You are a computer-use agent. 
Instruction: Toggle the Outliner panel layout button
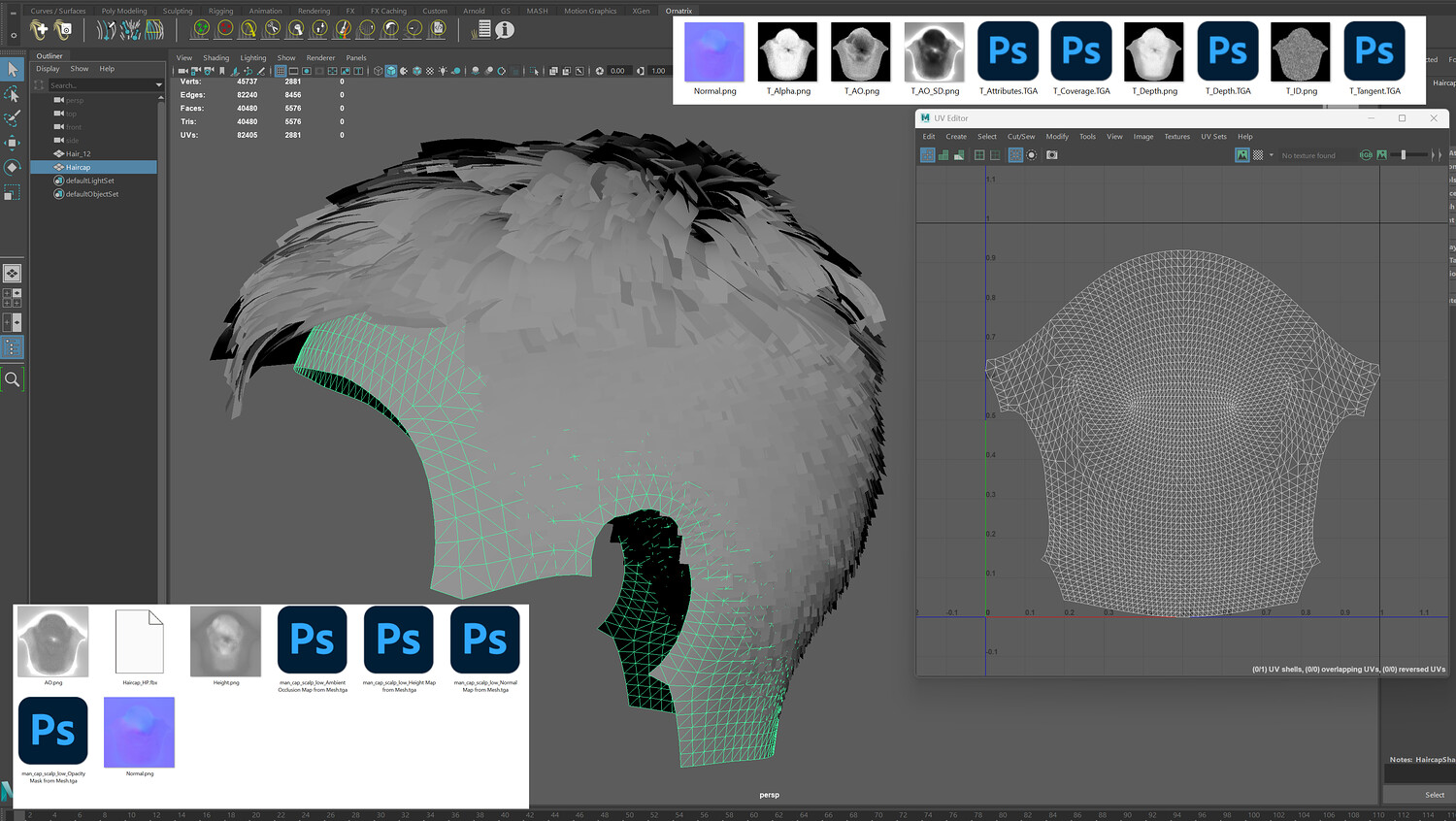click(13, 346)
